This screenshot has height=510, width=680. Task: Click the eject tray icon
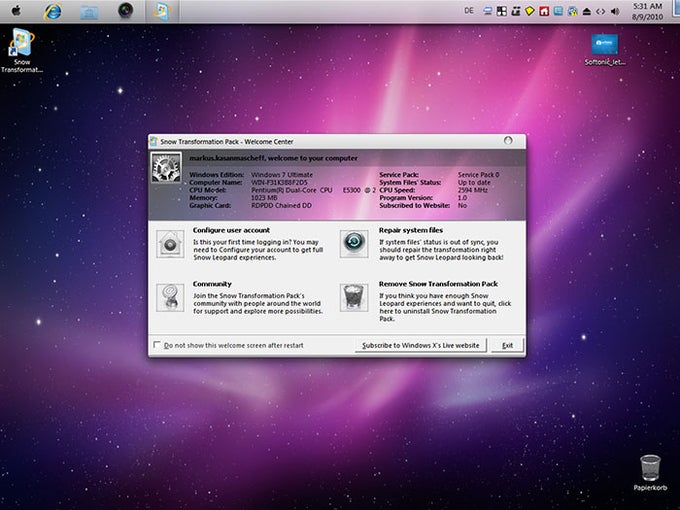pos(586,12)
